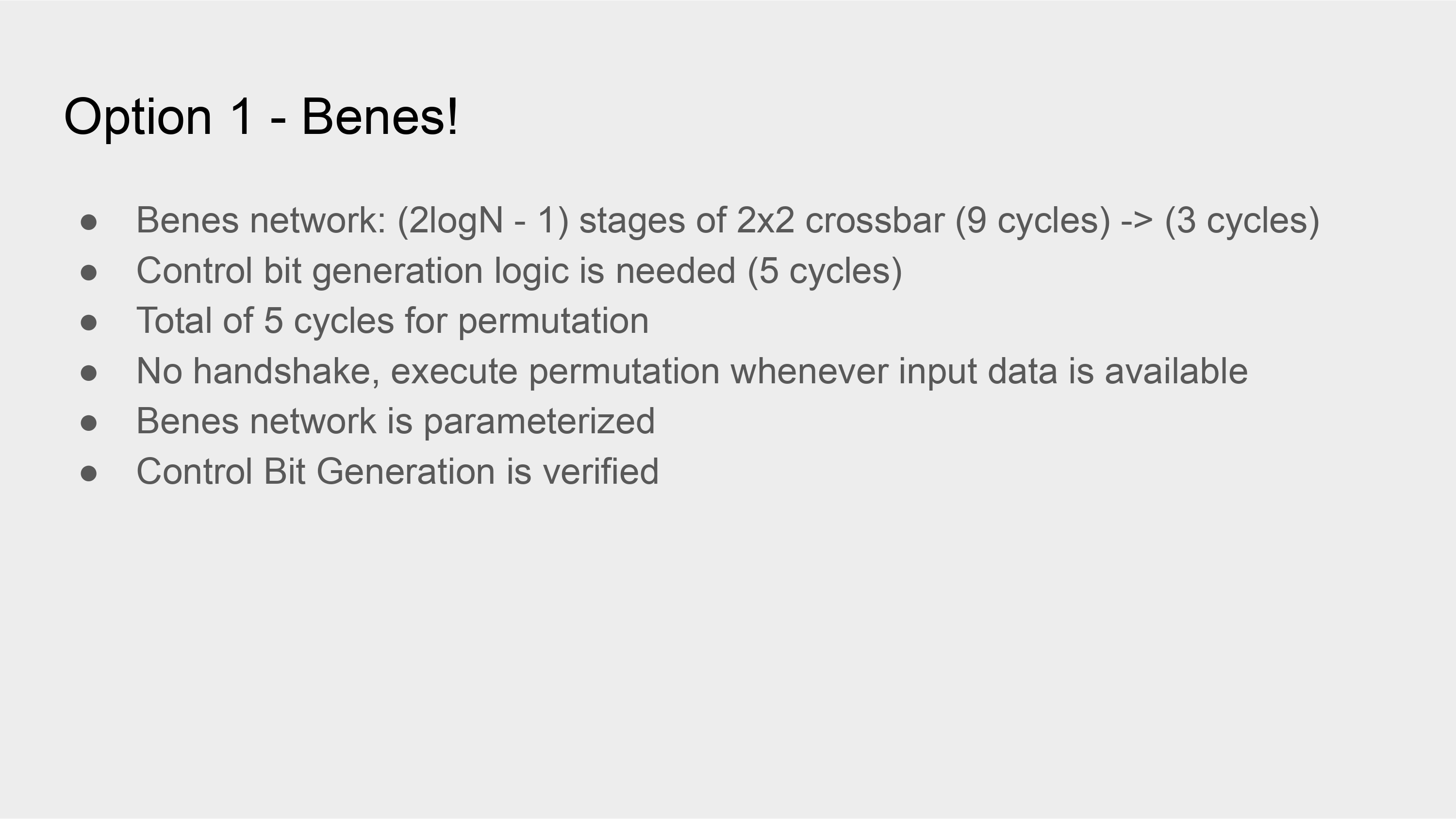Click the "(3 cycles)" text
The image size is (1456, 819).
1242,220
